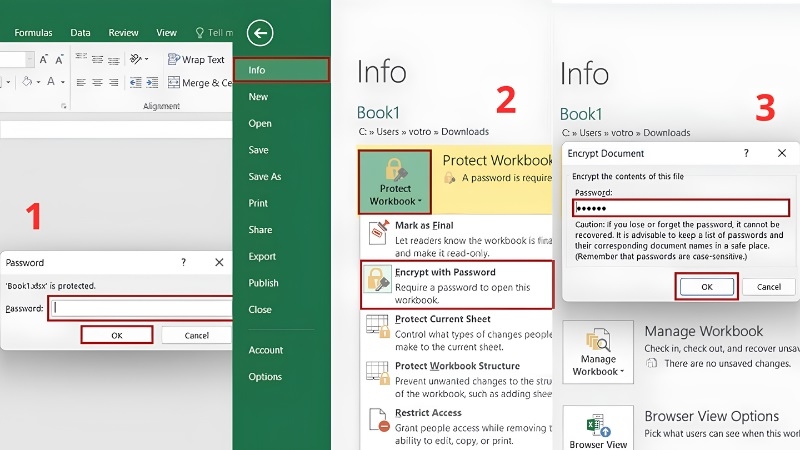
Task: Click Merge & Center icon
Action: pyautogui.click(x=174, y=82)
